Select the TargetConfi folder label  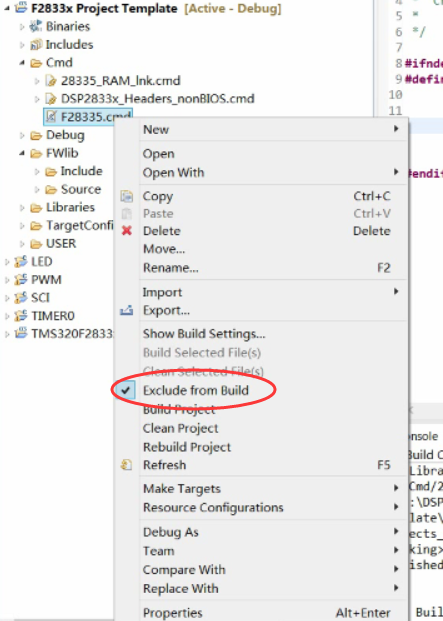80,226
